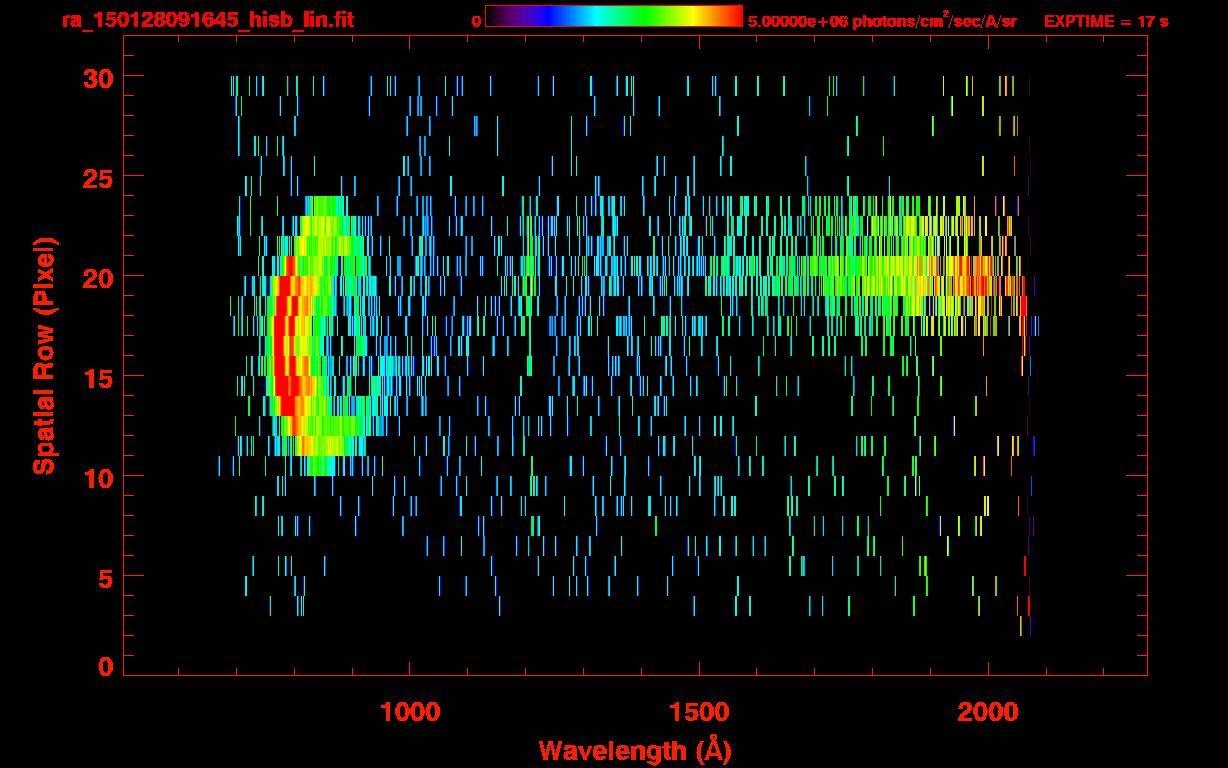Click the x-axis tick label 2000

pyautogui.click(x=988, y=711)
